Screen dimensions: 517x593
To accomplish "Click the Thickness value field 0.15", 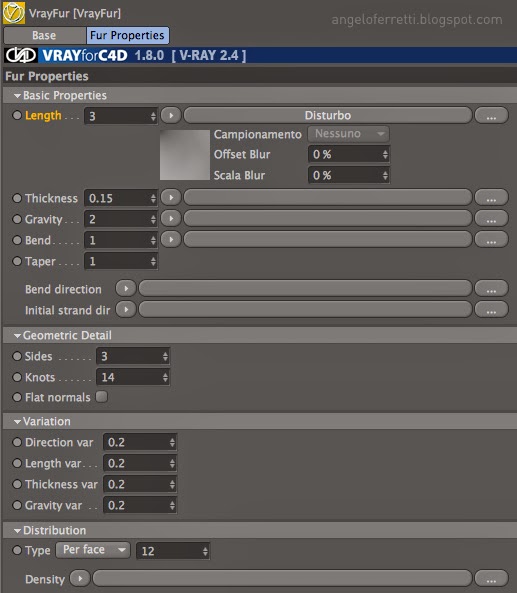I will 121,198.
